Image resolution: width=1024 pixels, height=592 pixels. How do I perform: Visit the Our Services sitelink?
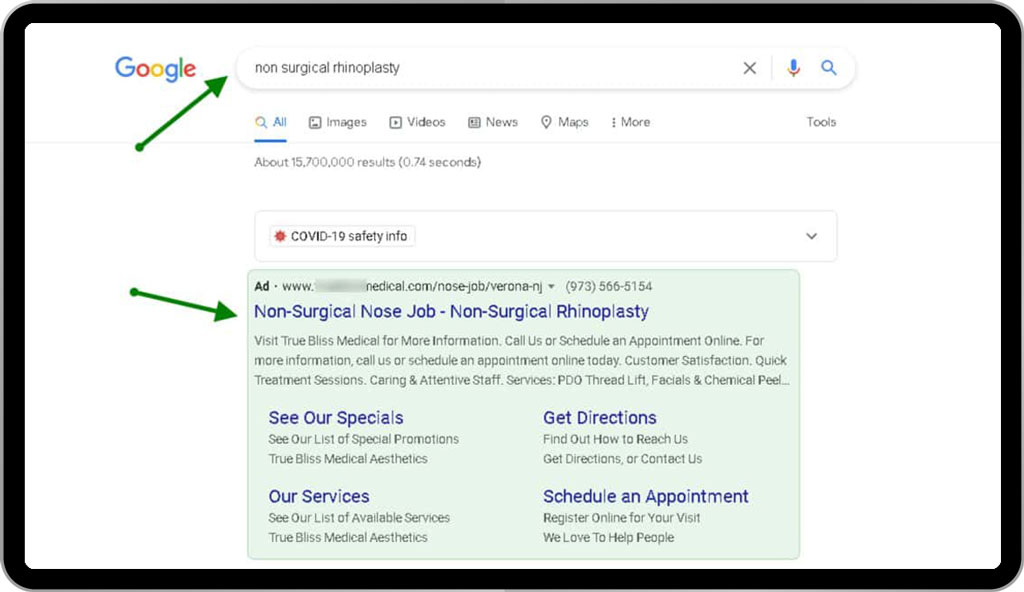[x=319, y=497]
